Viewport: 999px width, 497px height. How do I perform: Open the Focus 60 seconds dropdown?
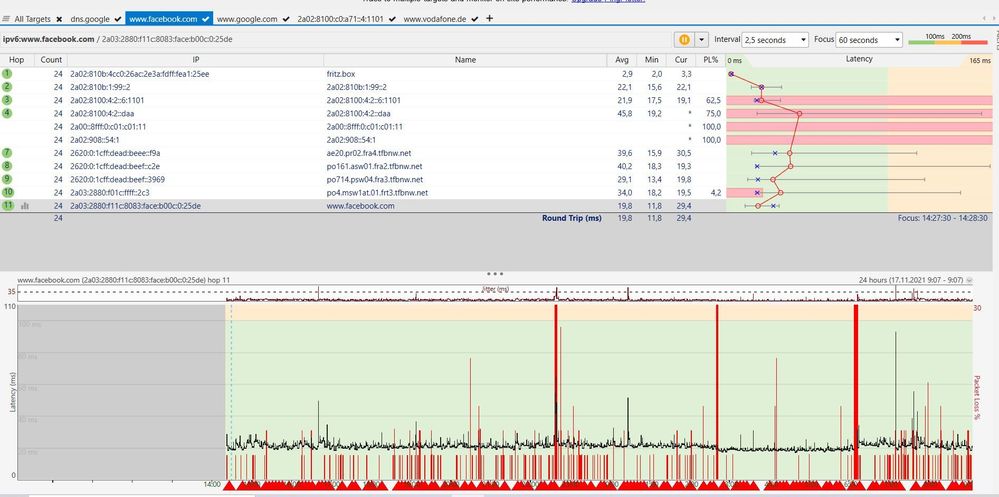point(869,40)
